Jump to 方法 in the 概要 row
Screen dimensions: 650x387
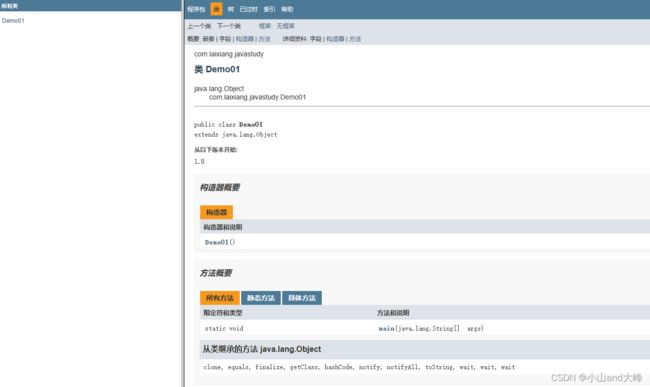point(264,39)
